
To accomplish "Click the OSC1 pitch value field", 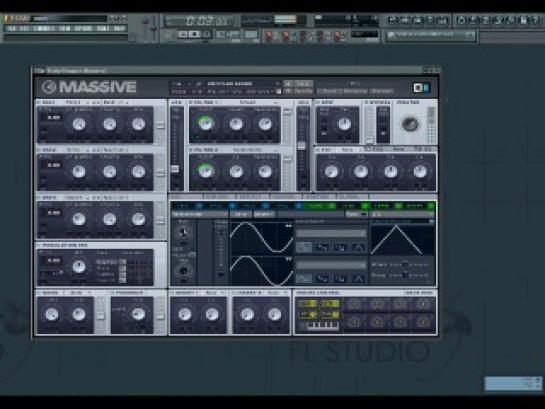I will [x=54, y=118].
